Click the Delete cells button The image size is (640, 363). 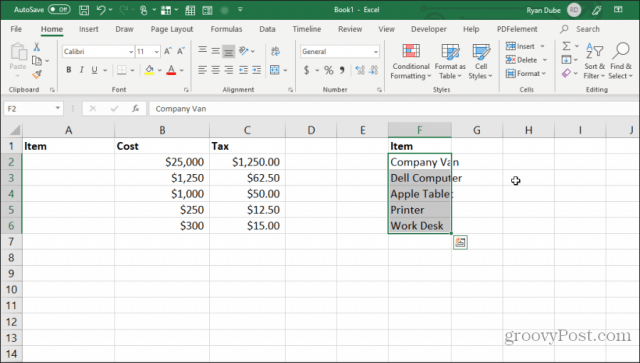point(526,60)
